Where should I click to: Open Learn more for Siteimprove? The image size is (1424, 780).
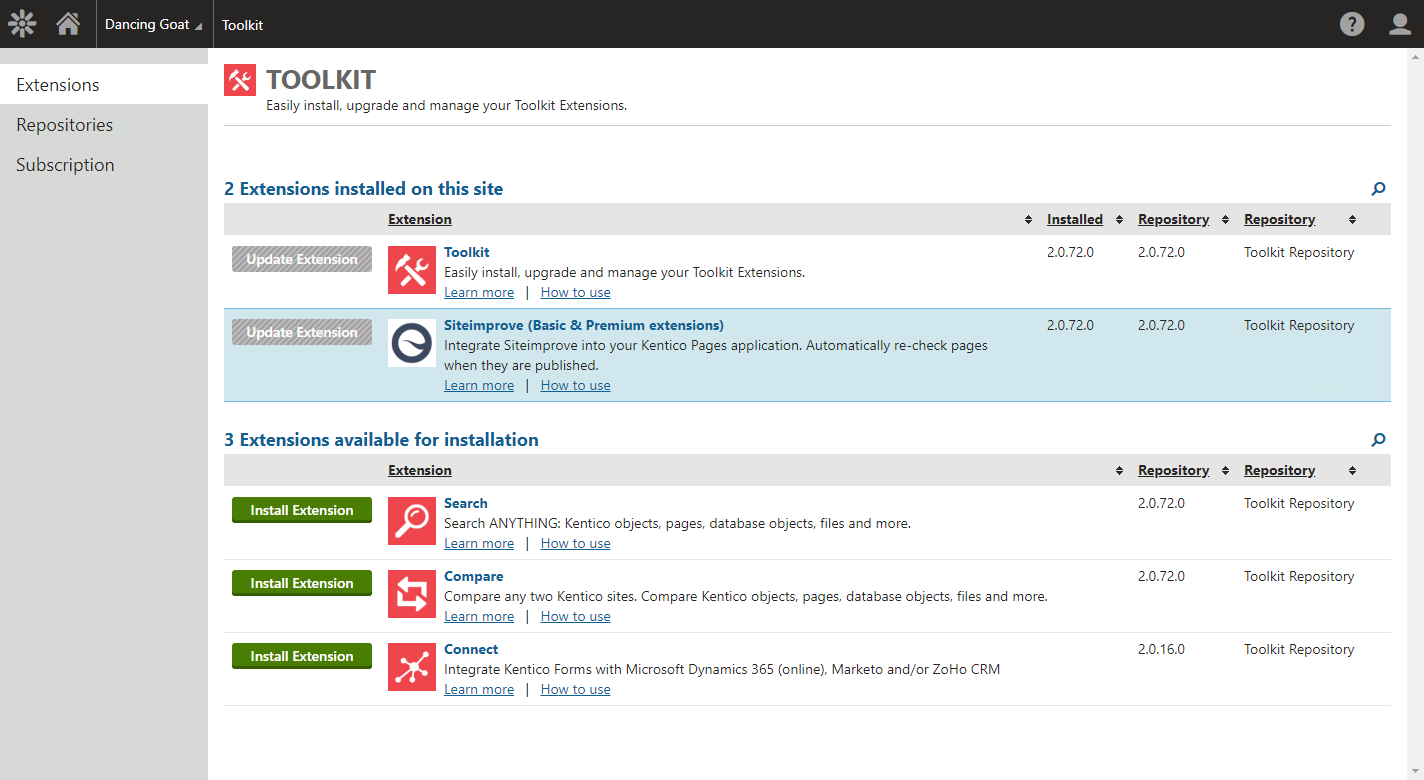[x=479, y=385]
